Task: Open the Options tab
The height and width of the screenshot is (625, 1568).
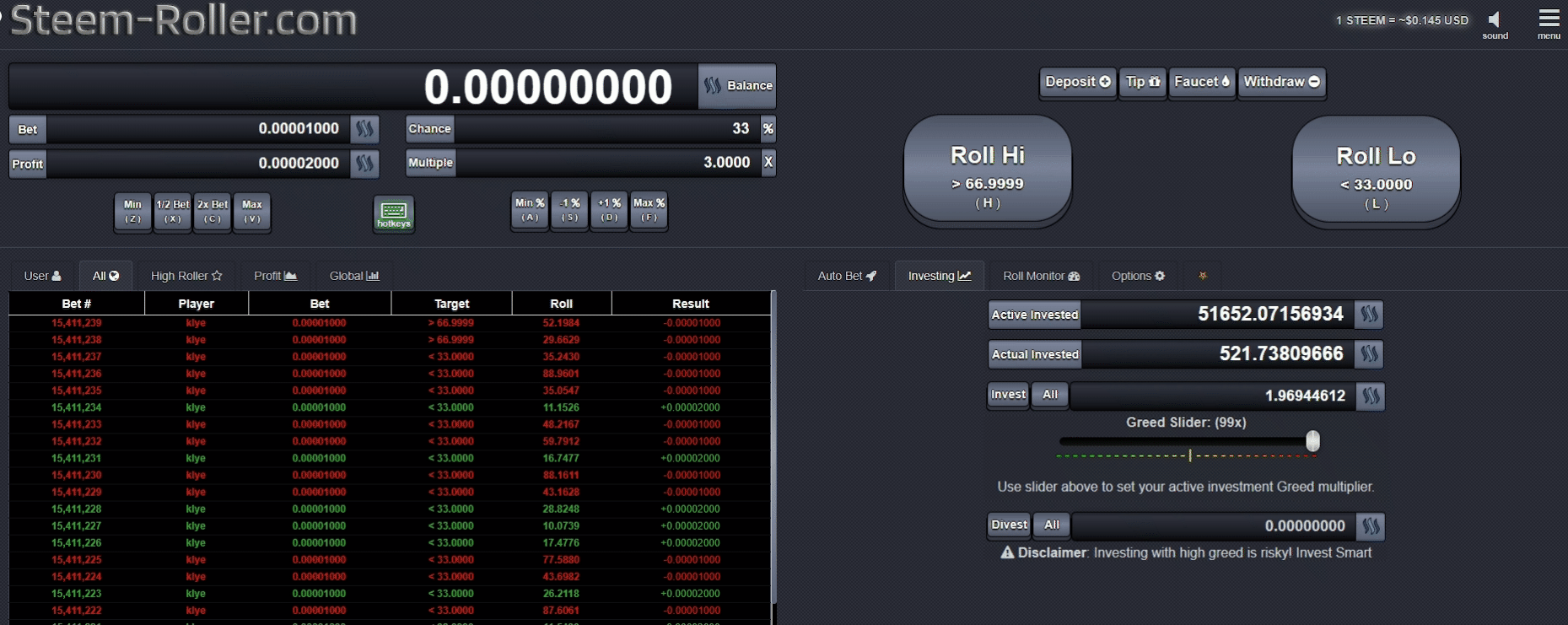Action: pyautogui.click(x=1138, y=276)
